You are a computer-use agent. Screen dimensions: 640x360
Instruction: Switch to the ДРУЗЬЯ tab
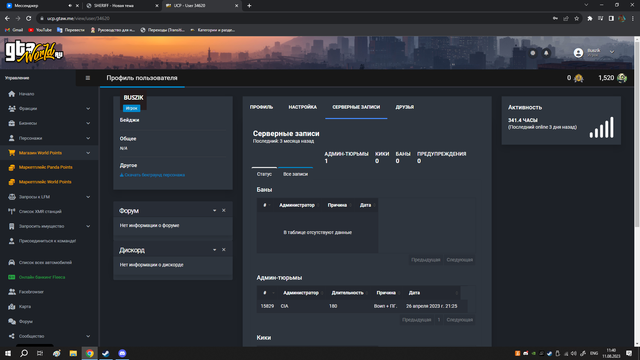(404, 107)
